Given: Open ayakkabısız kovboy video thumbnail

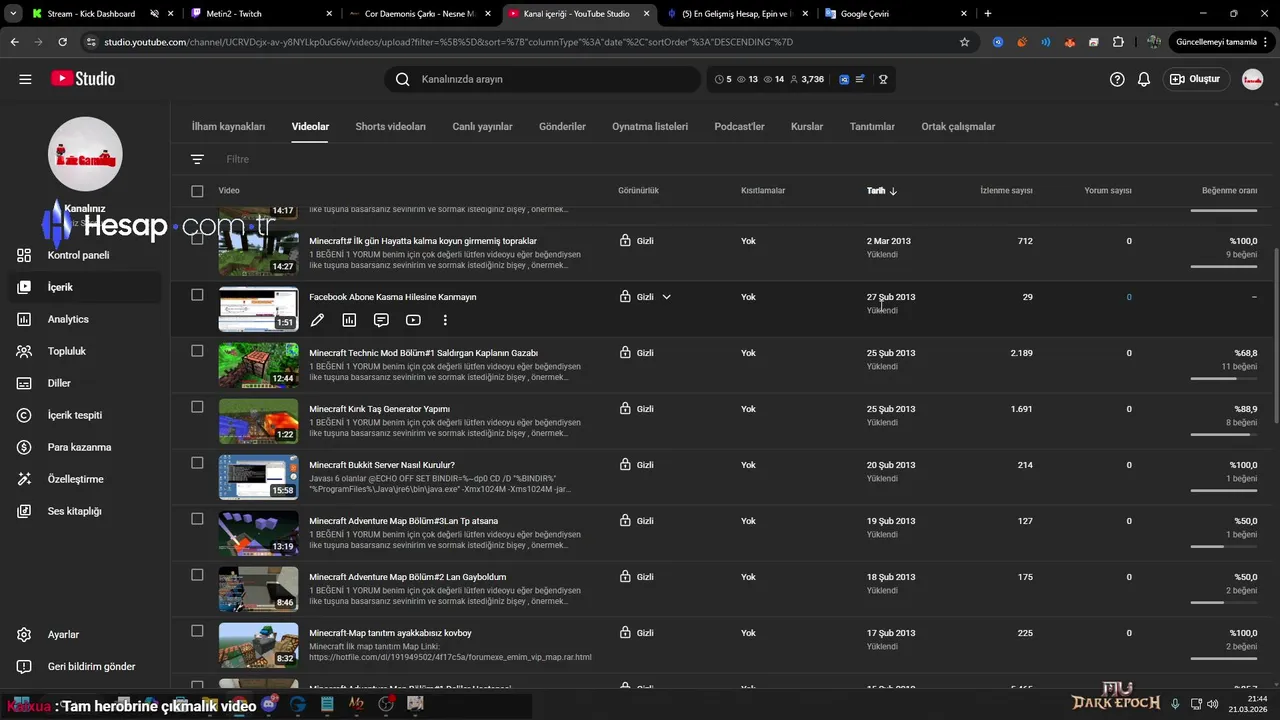Looking at the screenshot, I should click(259, 645).
